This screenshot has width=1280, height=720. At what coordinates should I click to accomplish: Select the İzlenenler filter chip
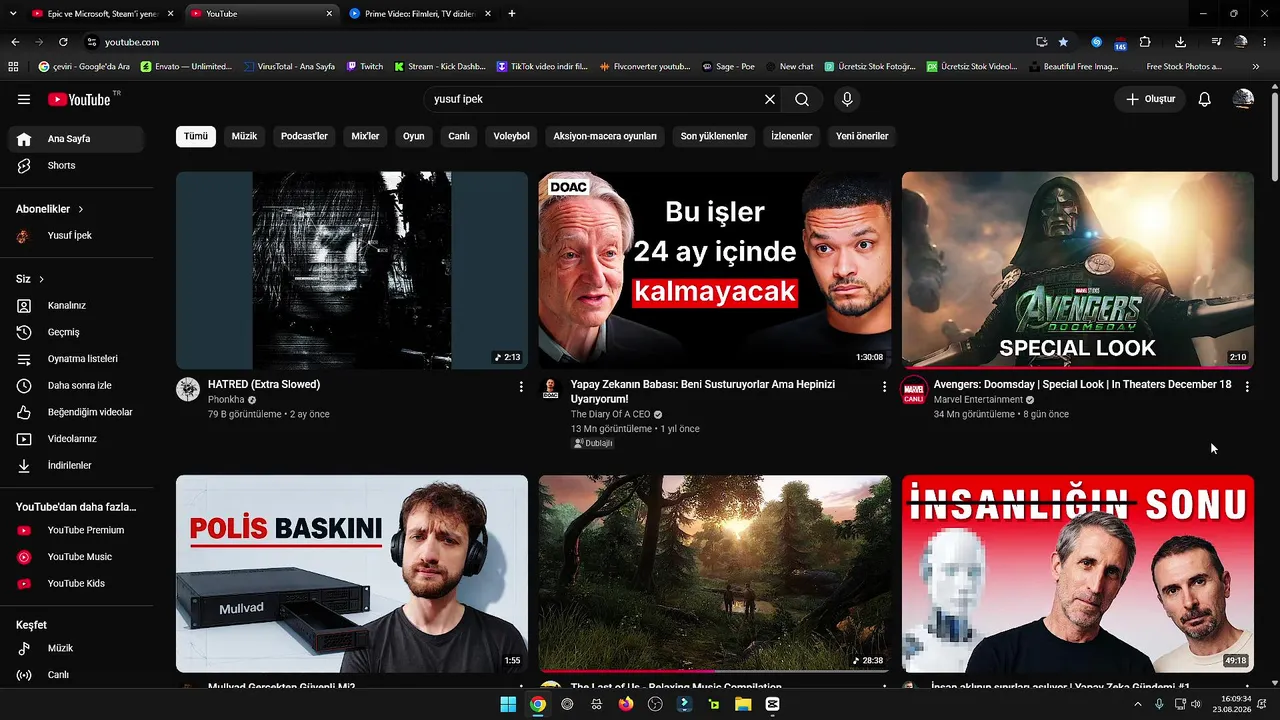[792, 136]
